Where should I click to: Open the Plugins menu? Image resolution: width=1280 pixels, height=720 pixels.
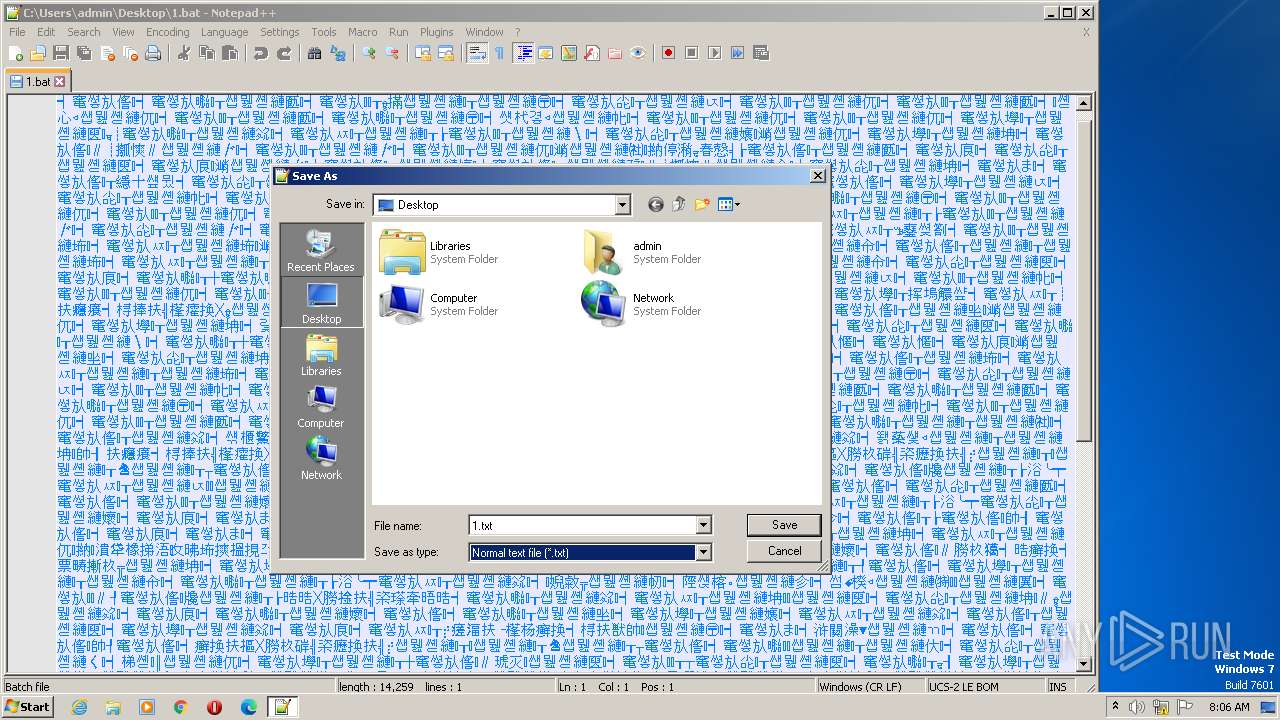click(436, 32)
